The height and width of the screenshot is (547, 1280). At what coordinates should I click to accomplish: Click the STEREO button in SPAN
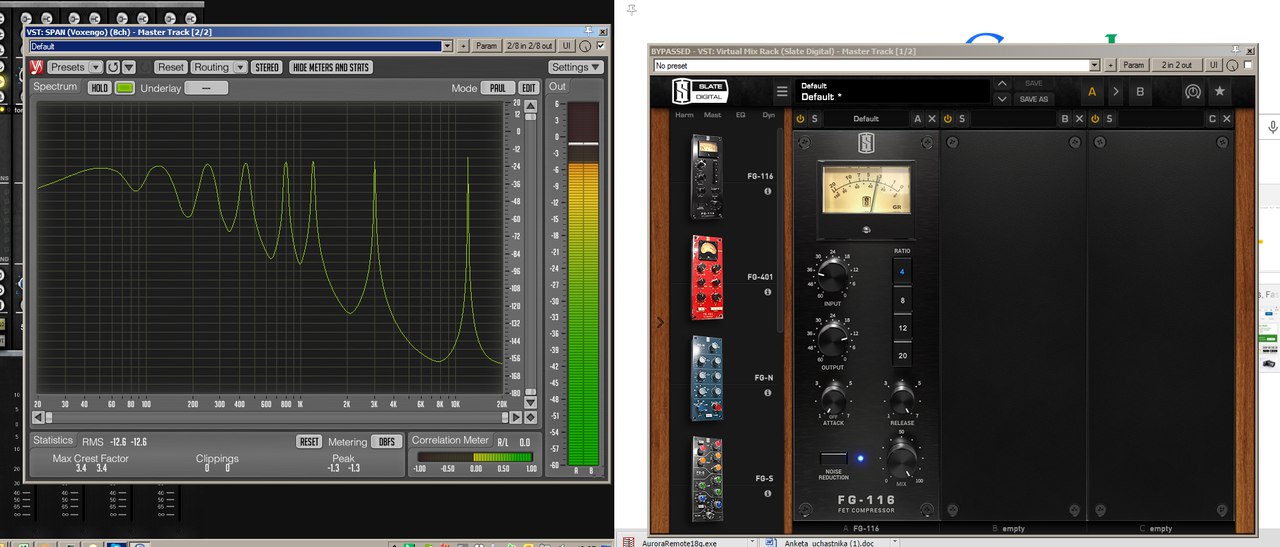pos(267,67)
